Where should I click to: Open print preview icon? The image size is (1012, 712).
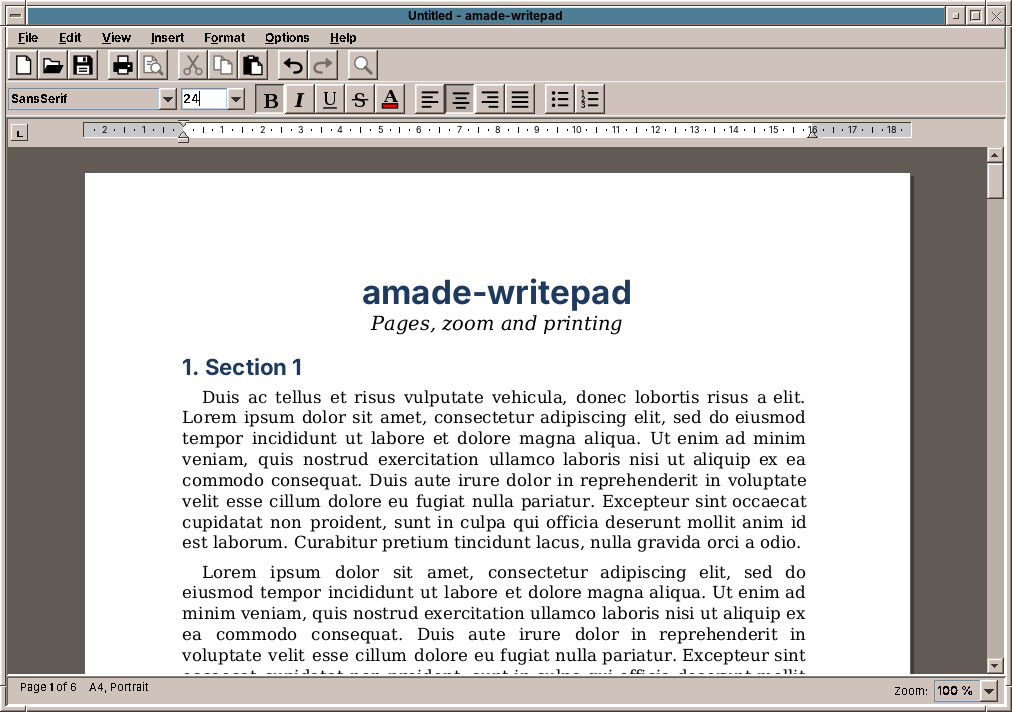(x=153, y=65)
